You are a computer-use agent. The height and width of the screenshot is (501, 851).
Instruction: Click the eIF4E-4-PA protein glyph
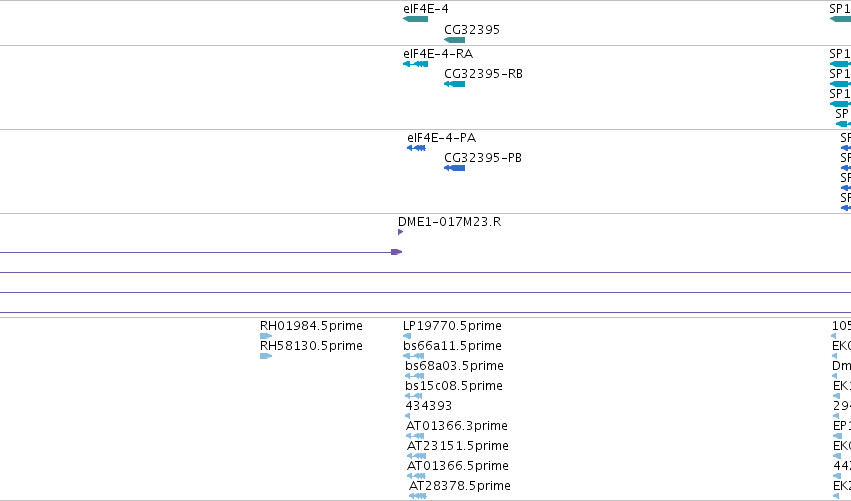coord(416,148)
